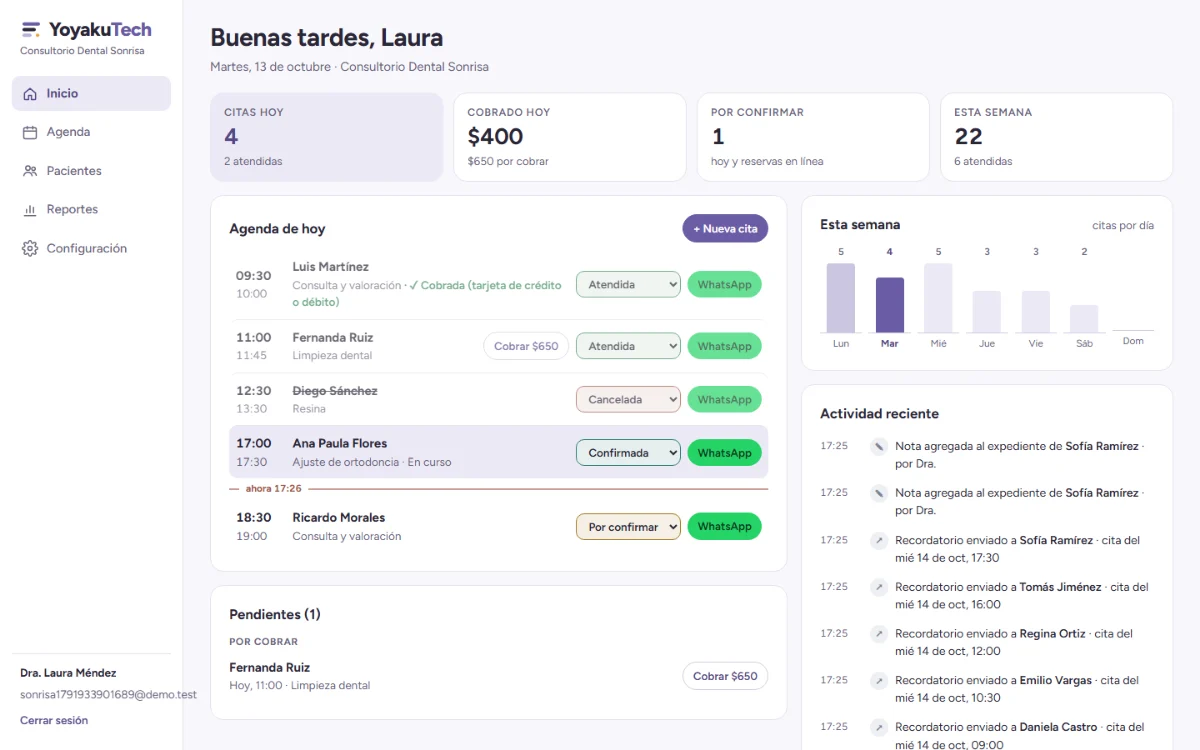Open the status dropdown for Luis Martínez
The height and width of the screenshot is (750, 1200).
coord(628,285)
